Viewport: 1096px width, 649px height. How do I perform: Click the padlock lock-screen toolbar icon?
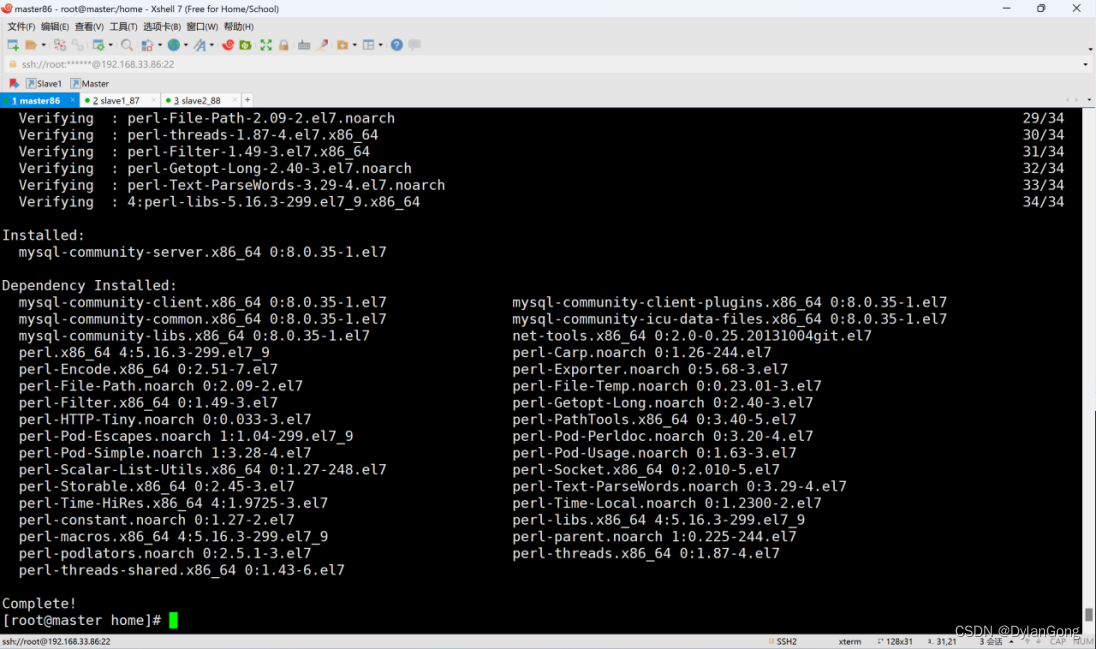click(x=284, y=45)
